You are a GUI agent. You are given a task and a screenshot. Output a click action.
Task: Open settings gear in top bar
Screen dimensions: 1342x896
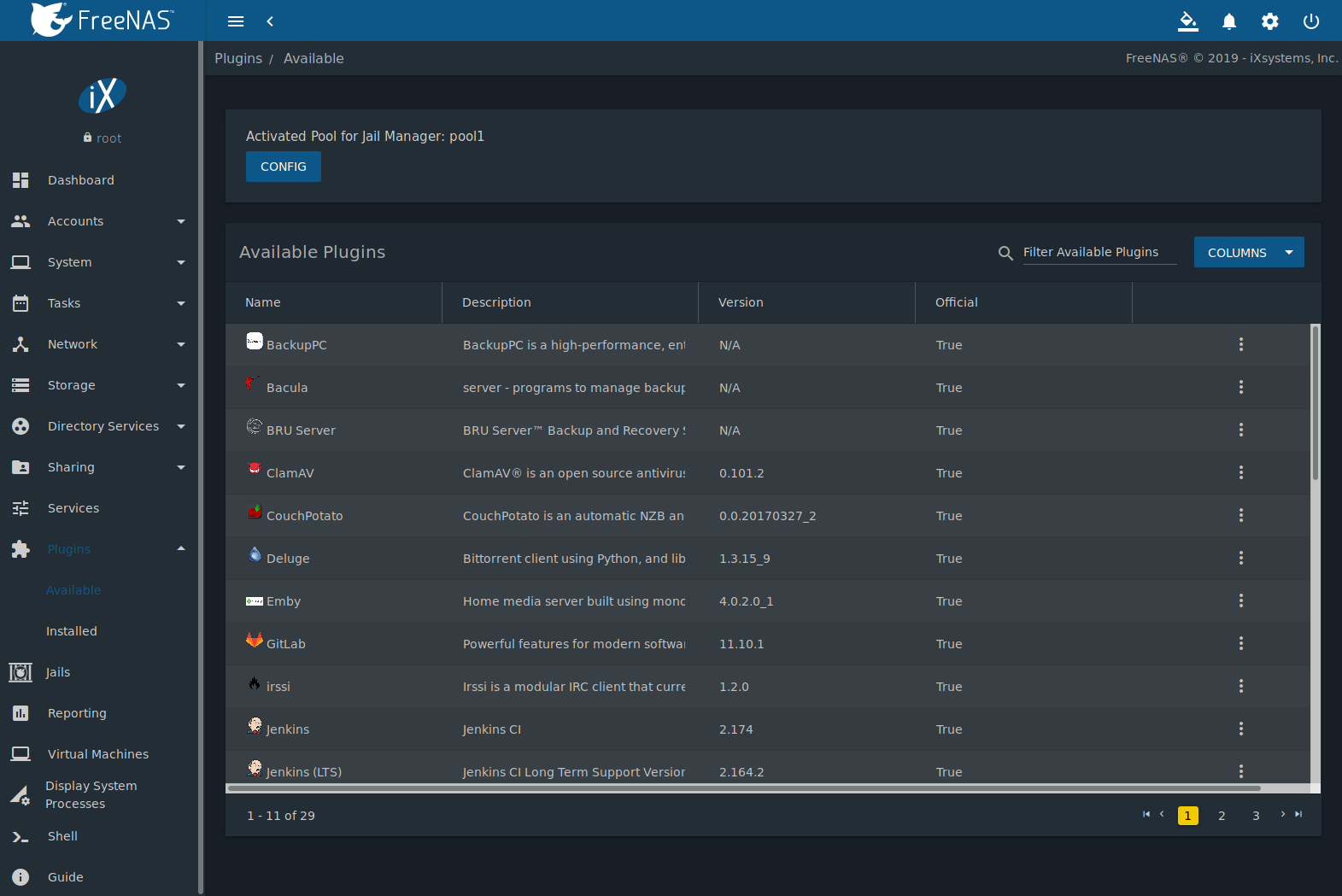[x=1270, y=21]
